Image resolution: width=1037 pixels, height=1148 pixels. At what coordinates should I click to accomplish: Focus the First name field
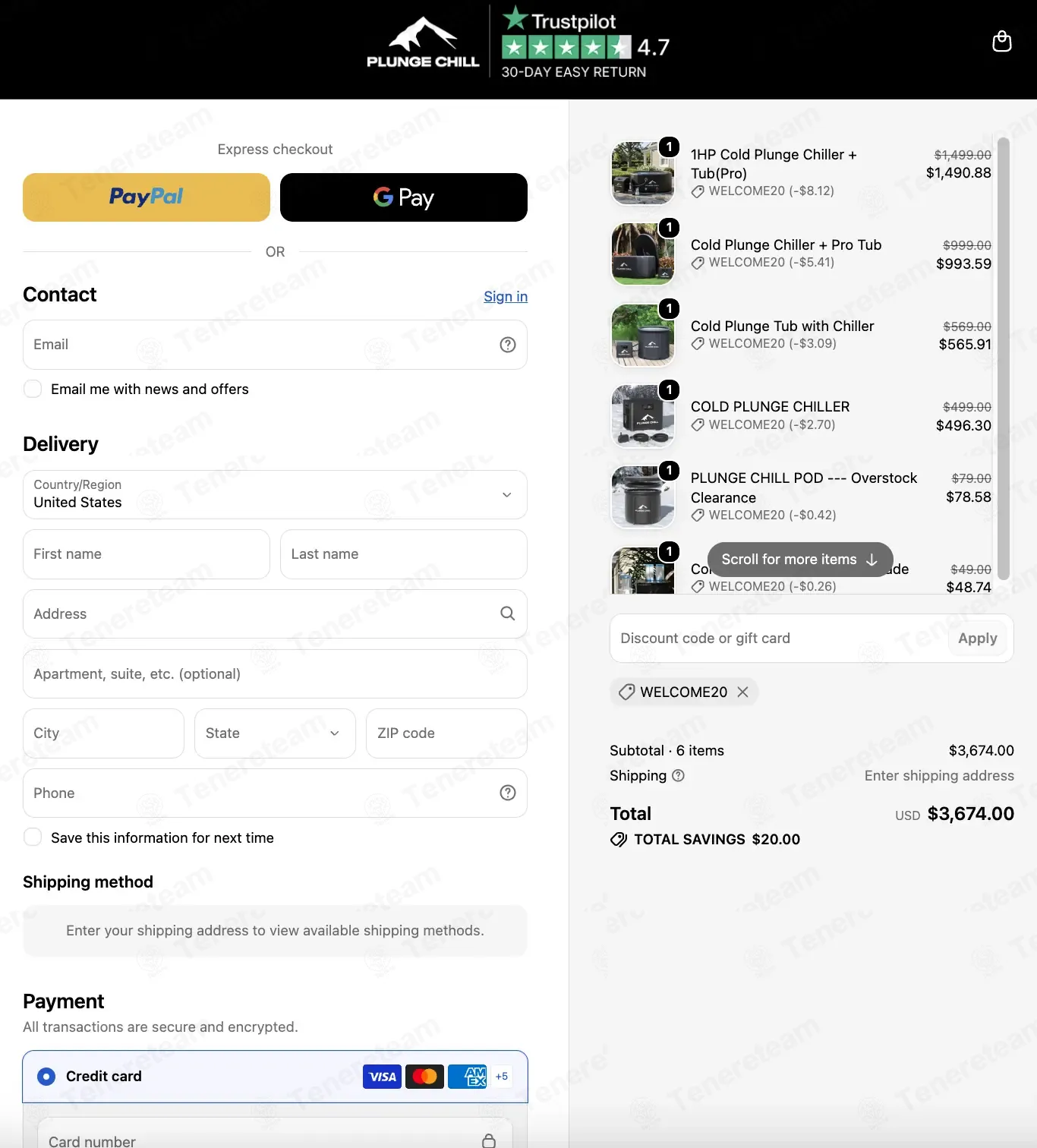147,554
